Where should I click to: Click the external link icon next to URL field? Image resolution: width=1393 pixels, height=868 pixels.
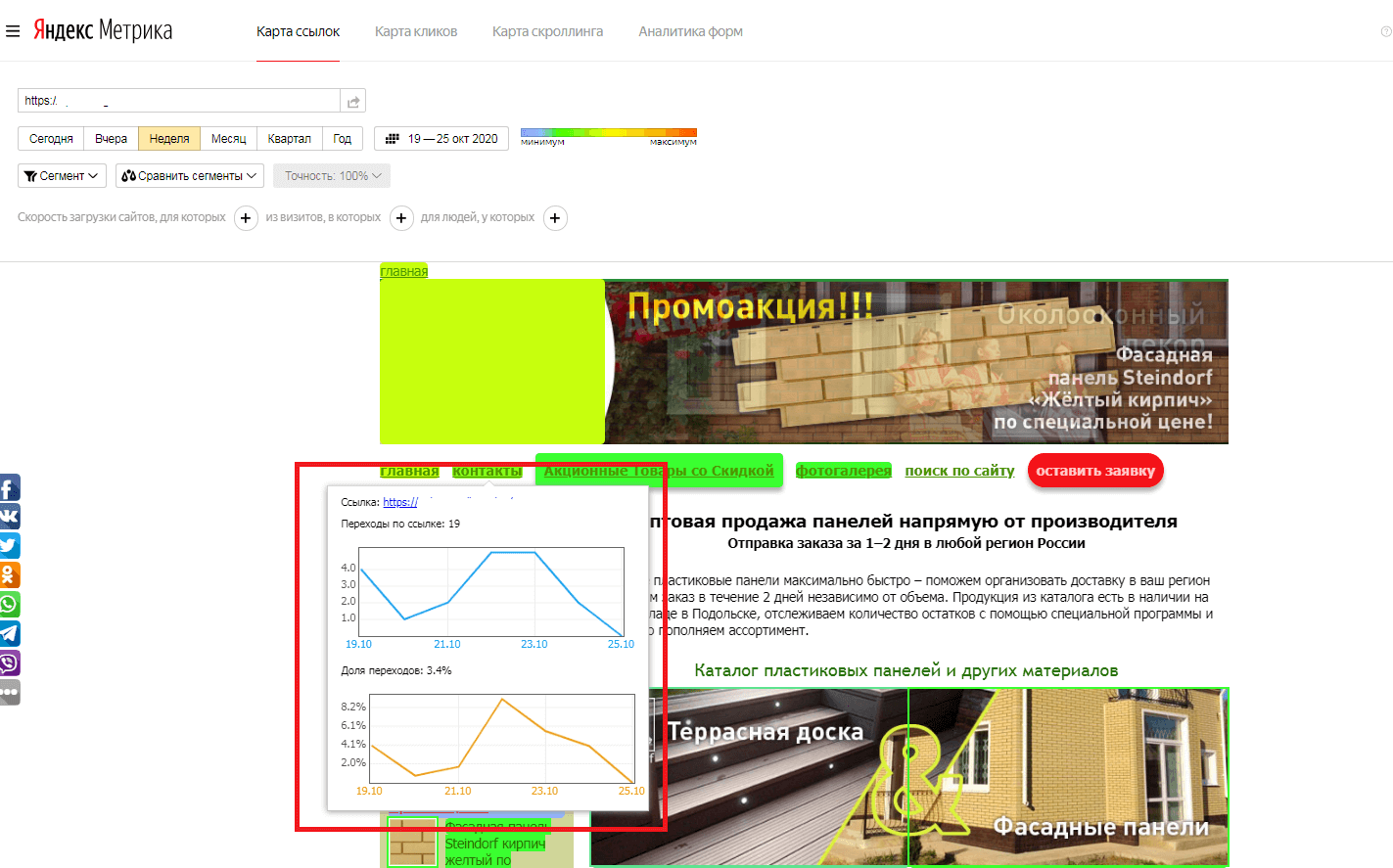352,100
